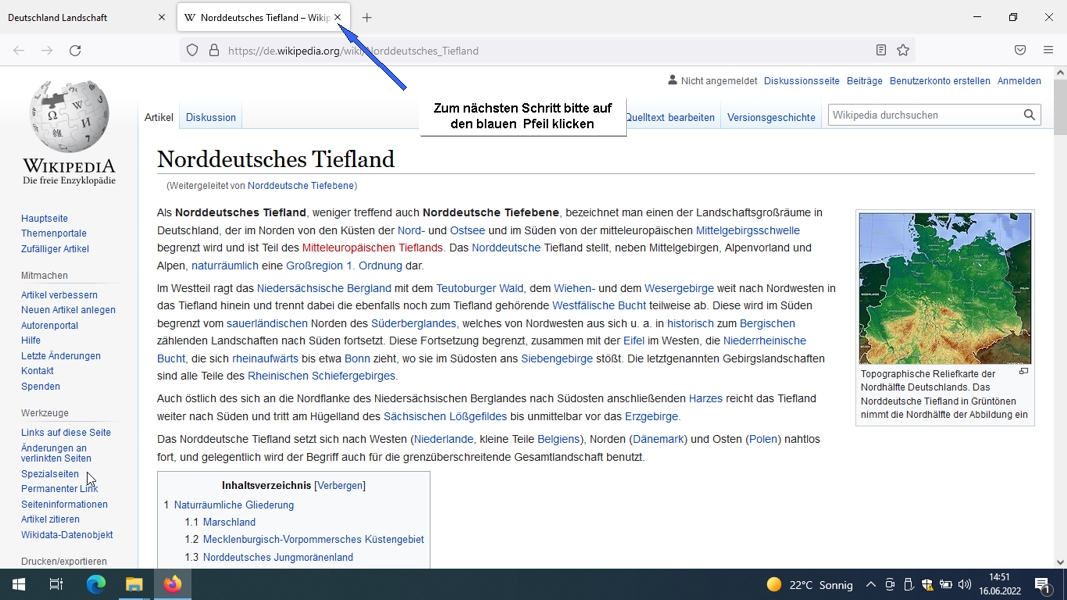Open tracking protection shield icon

[193, 50]
